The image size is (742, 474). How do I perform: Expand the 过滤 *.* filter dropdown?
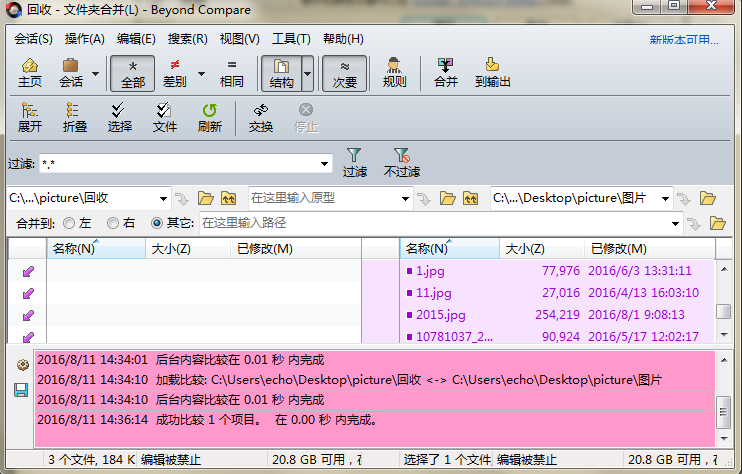click(324, 164)
